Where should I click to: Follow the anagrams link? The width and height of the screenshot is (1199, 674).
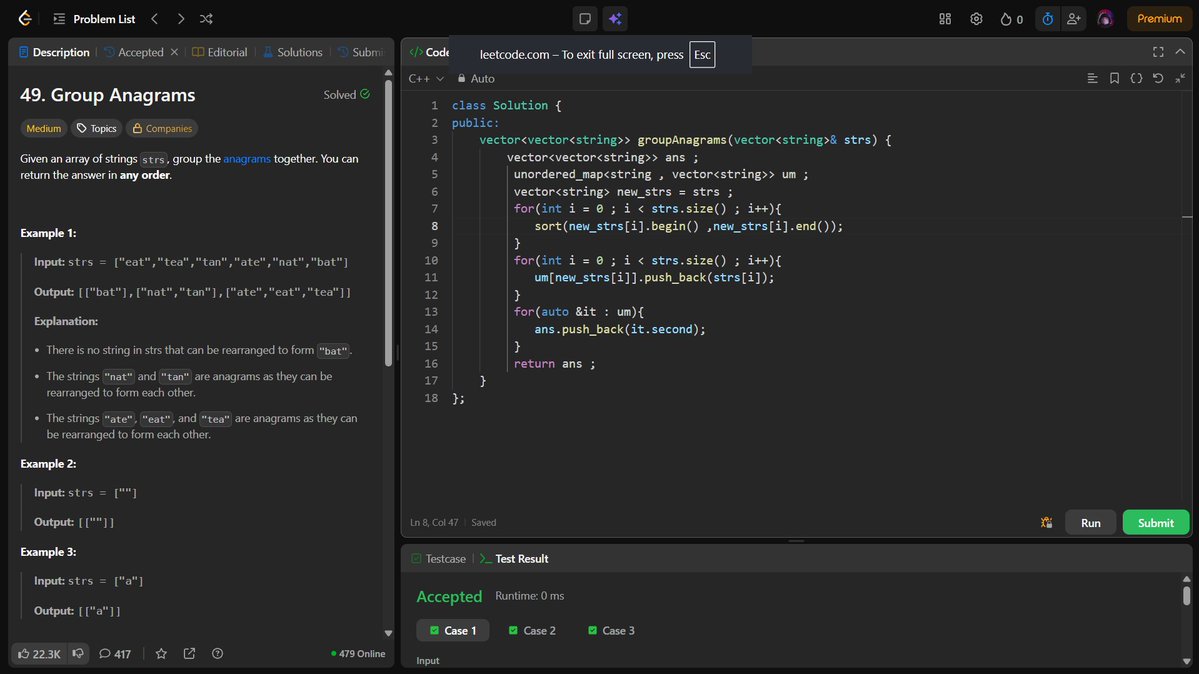(247, 158)
